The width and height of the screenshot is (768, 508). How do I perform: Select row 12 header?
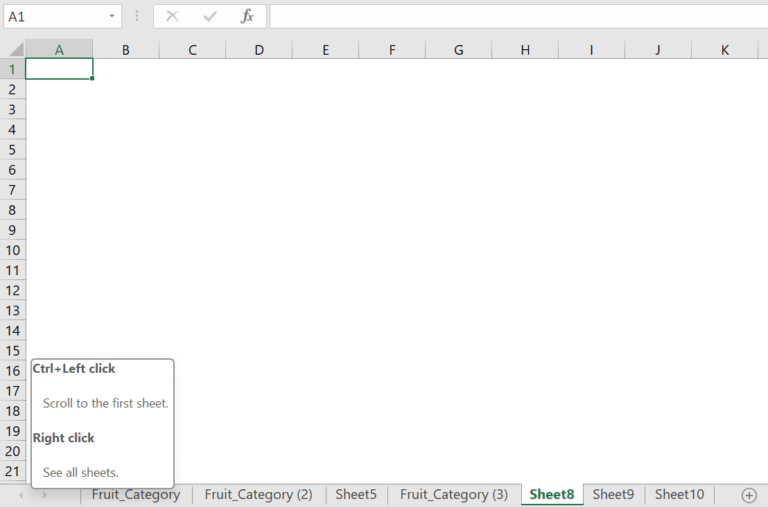pyautogui.click(x=13, y=290)
